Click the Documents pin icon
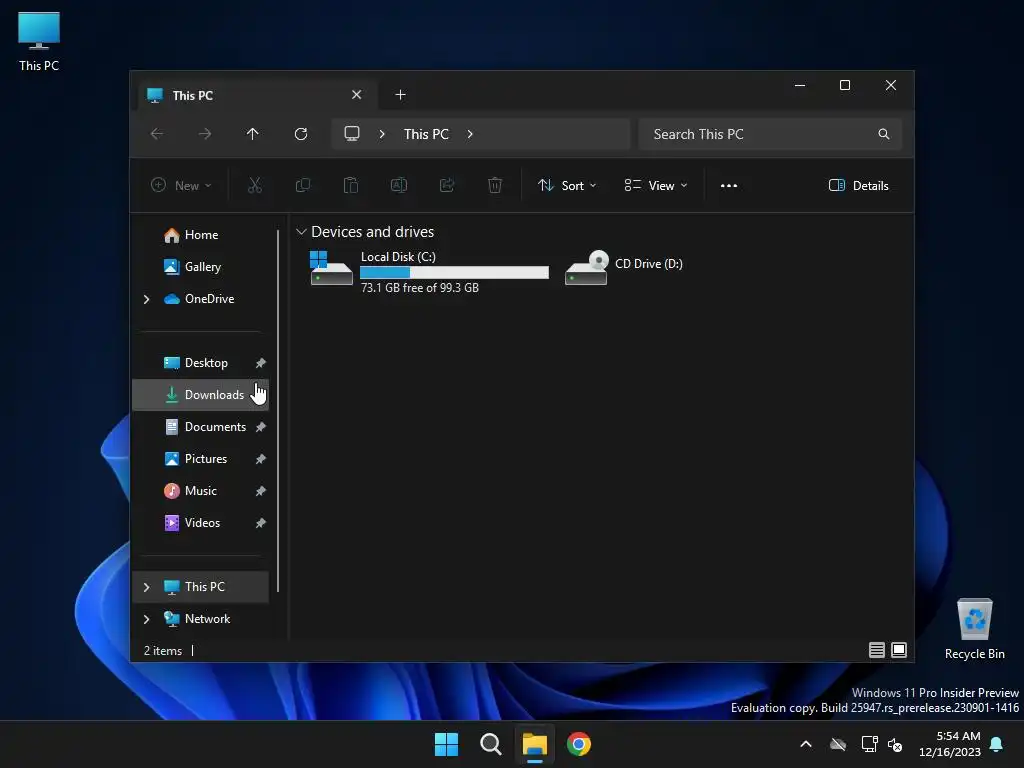This screenshot has width=1024, height=768. pos(261,427)
